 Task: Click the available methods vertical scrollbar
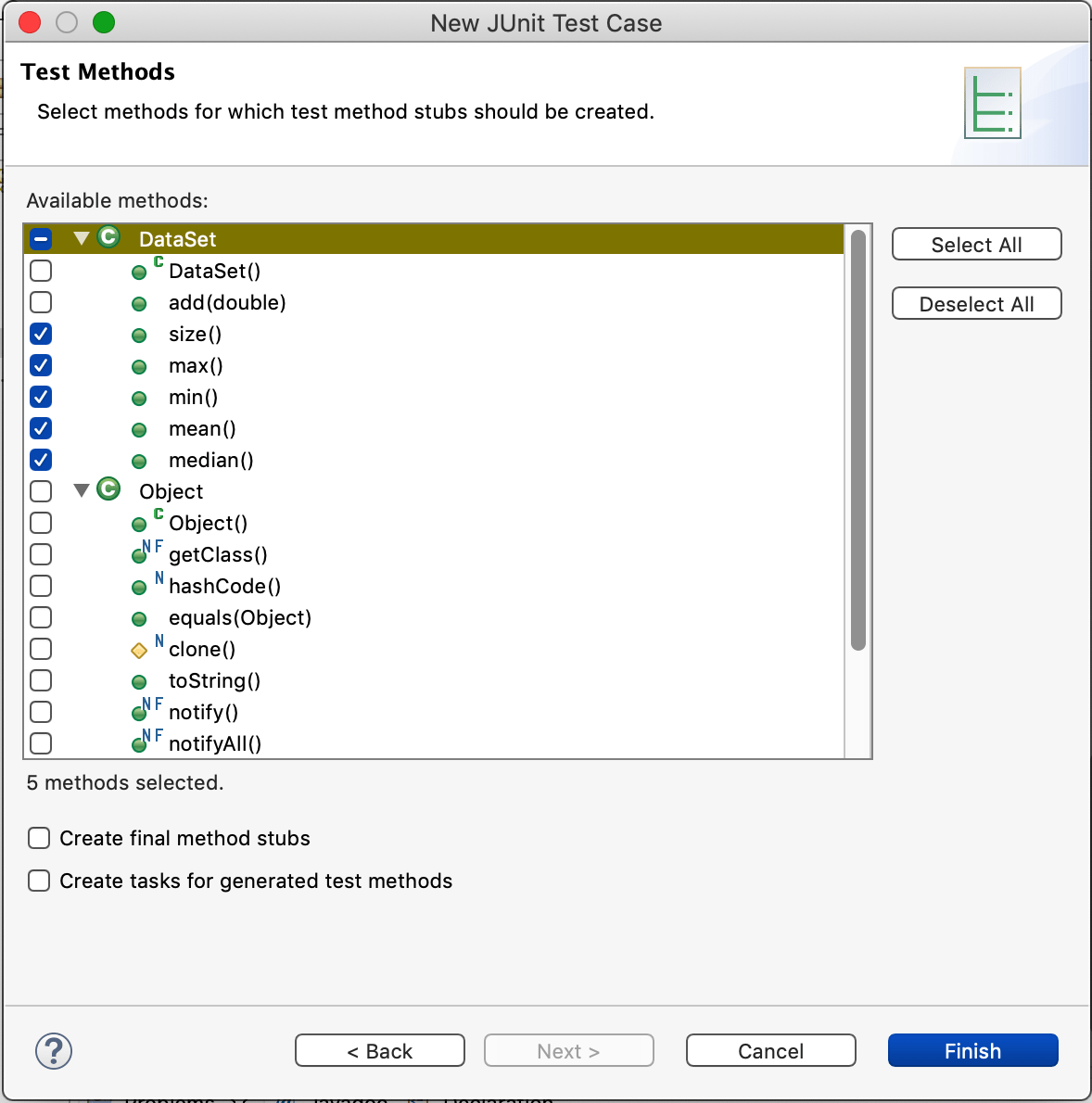click(x=857, y=439)
